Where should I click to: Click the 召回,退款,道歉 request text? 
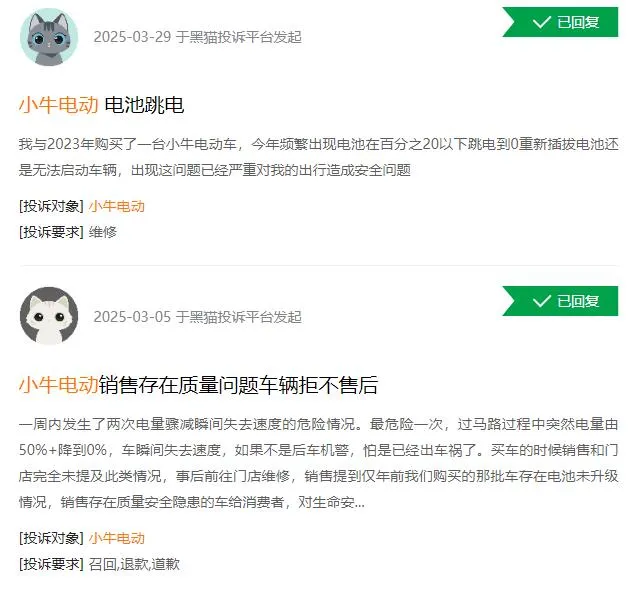(134, 564)
